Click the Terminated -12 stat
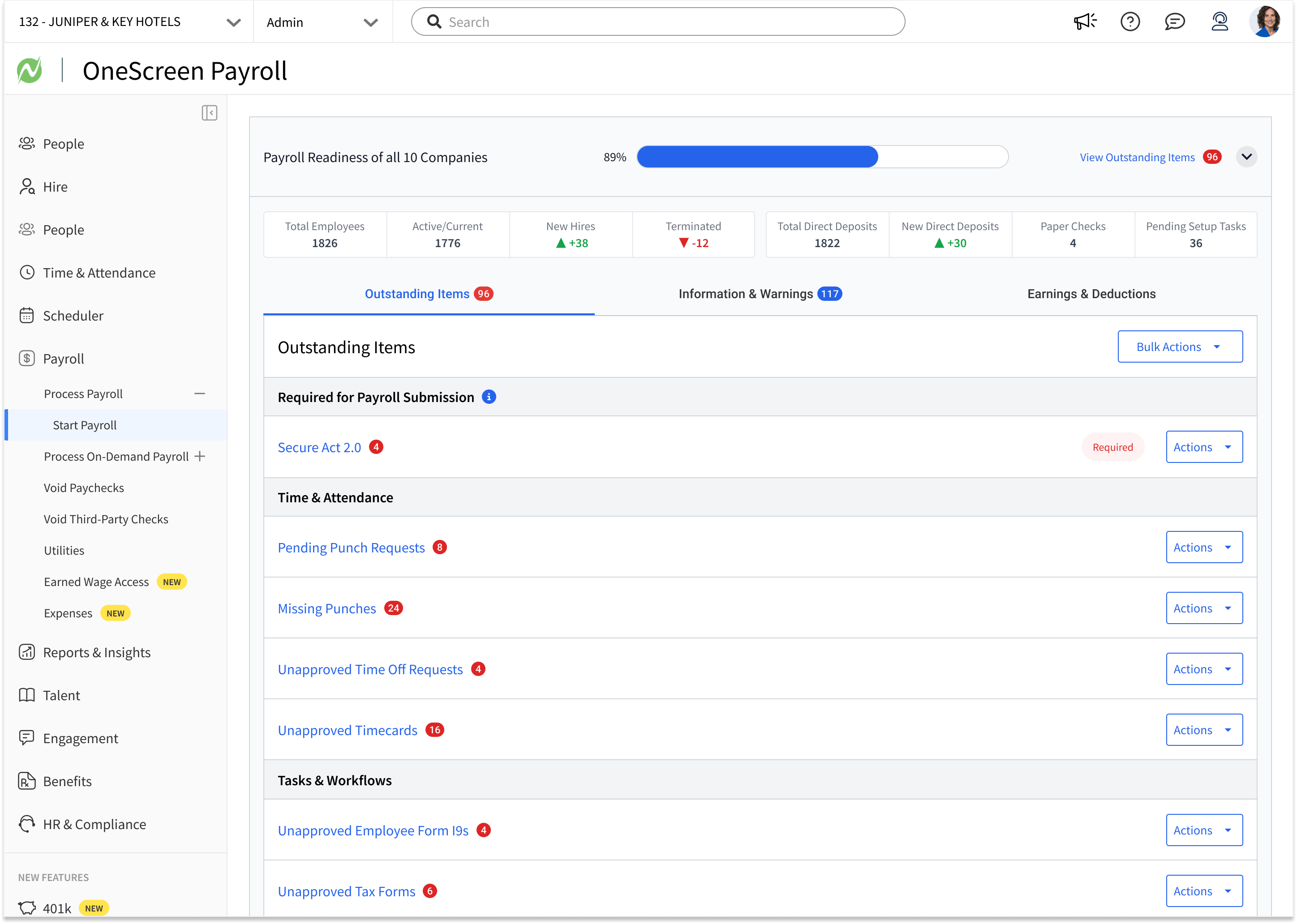This screenshot has width=1297, height=924. click(693, 235)
